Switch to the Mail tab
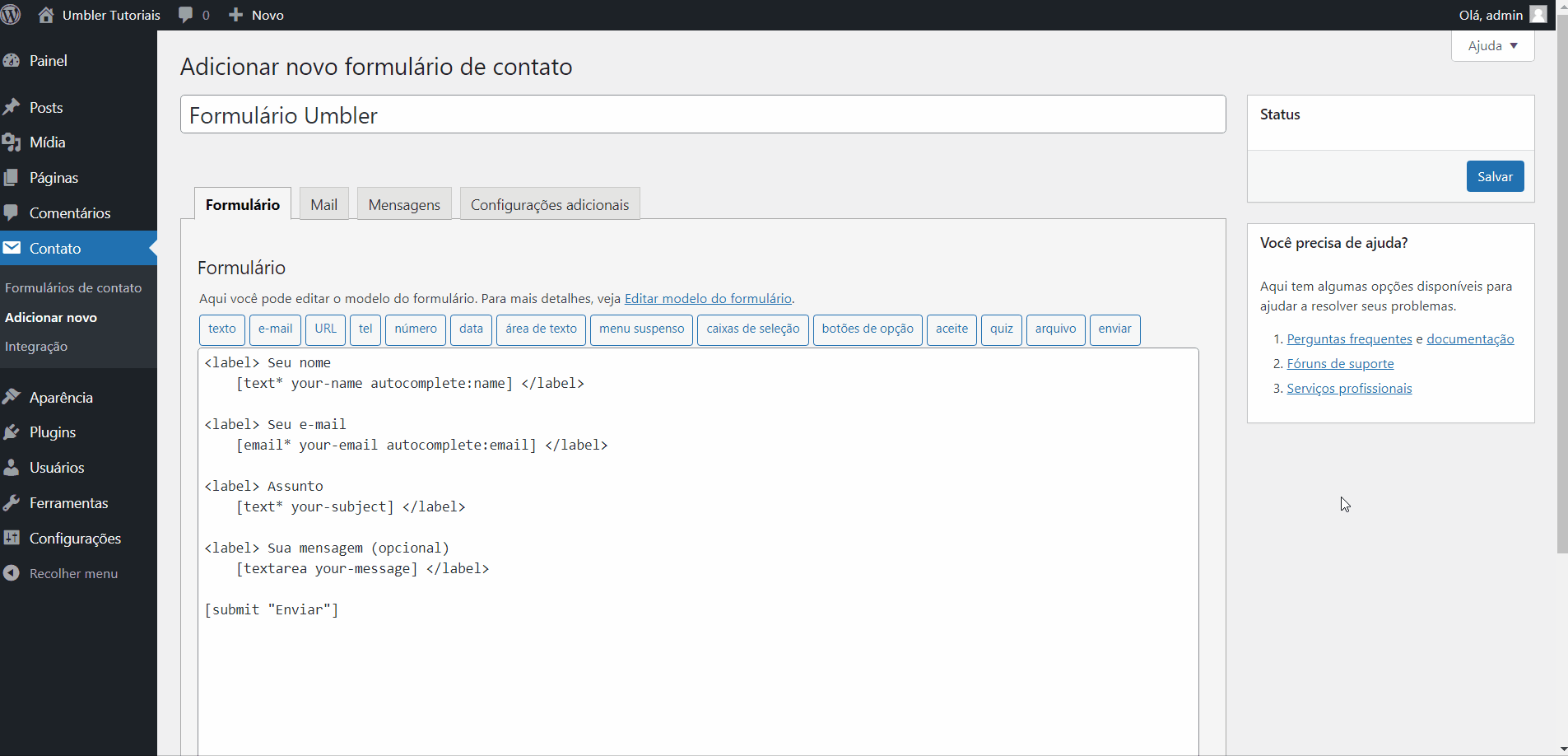Viewport: 1568px width, 756px height. (x=323, y=205)
